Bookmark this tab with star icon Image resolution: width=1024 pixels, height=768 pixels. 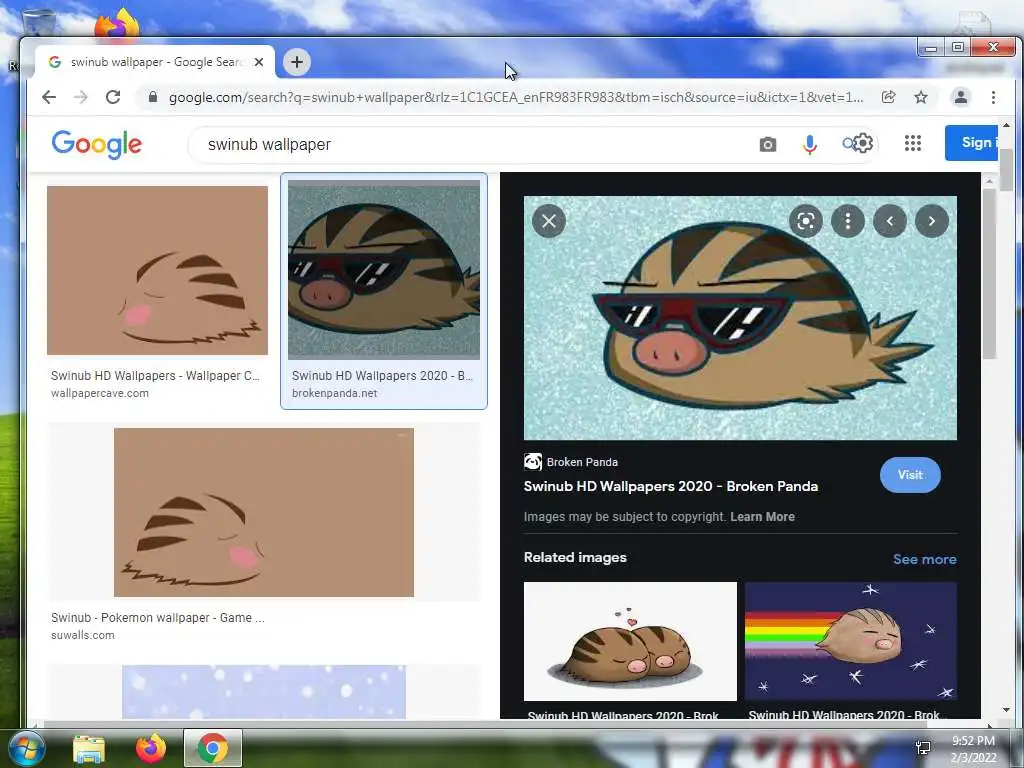pyautogui.click(x=921, y=97)
